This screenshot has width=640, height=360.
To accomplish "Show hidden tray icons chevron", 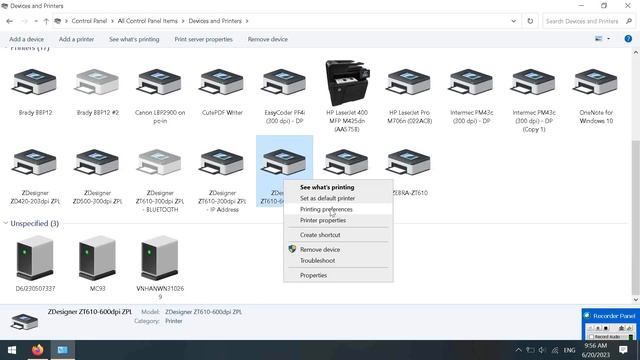I will 518,350.
